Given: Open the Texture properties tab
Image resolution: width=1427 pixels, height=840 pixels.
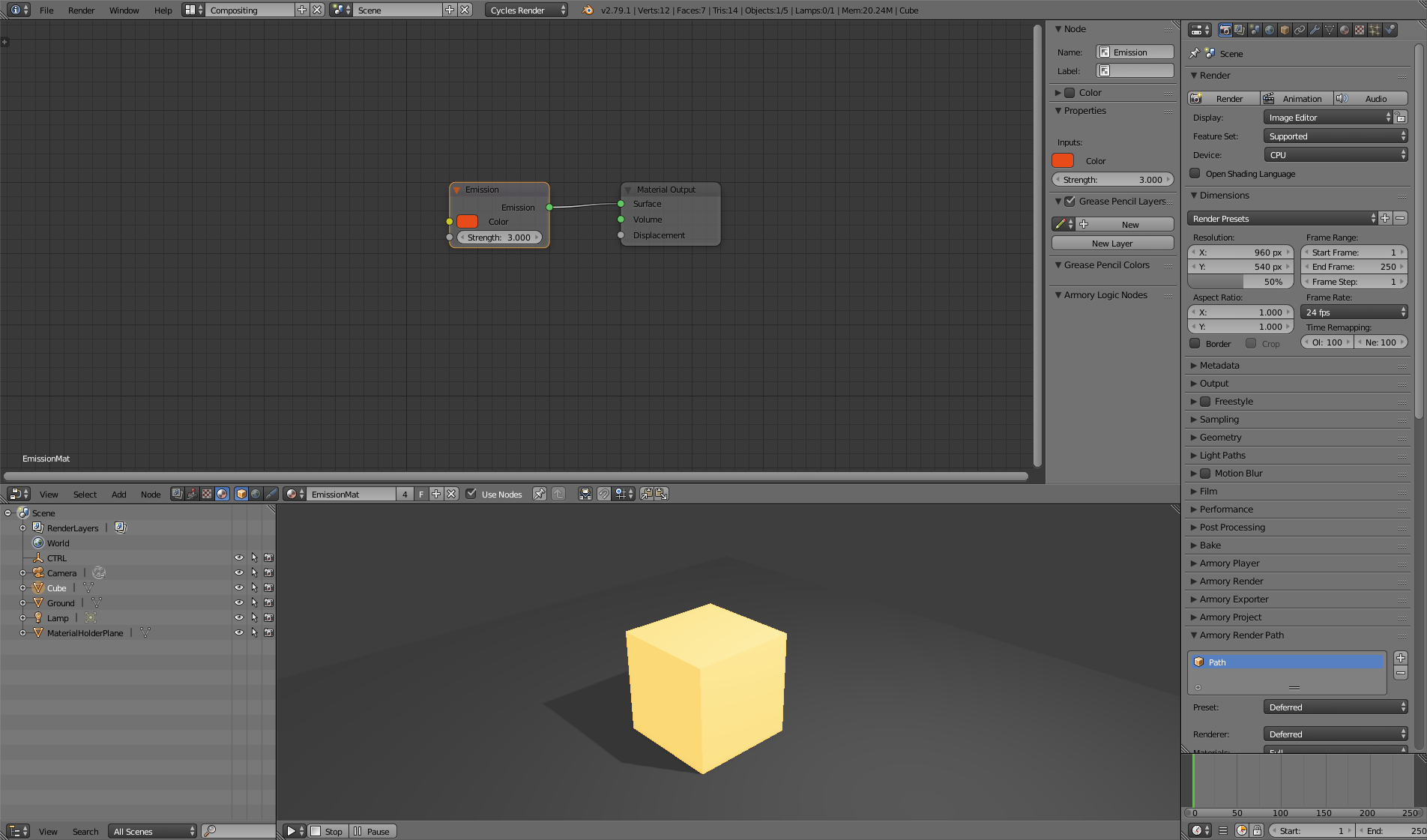Looking at the screenshot, I should click(1360, 30).
